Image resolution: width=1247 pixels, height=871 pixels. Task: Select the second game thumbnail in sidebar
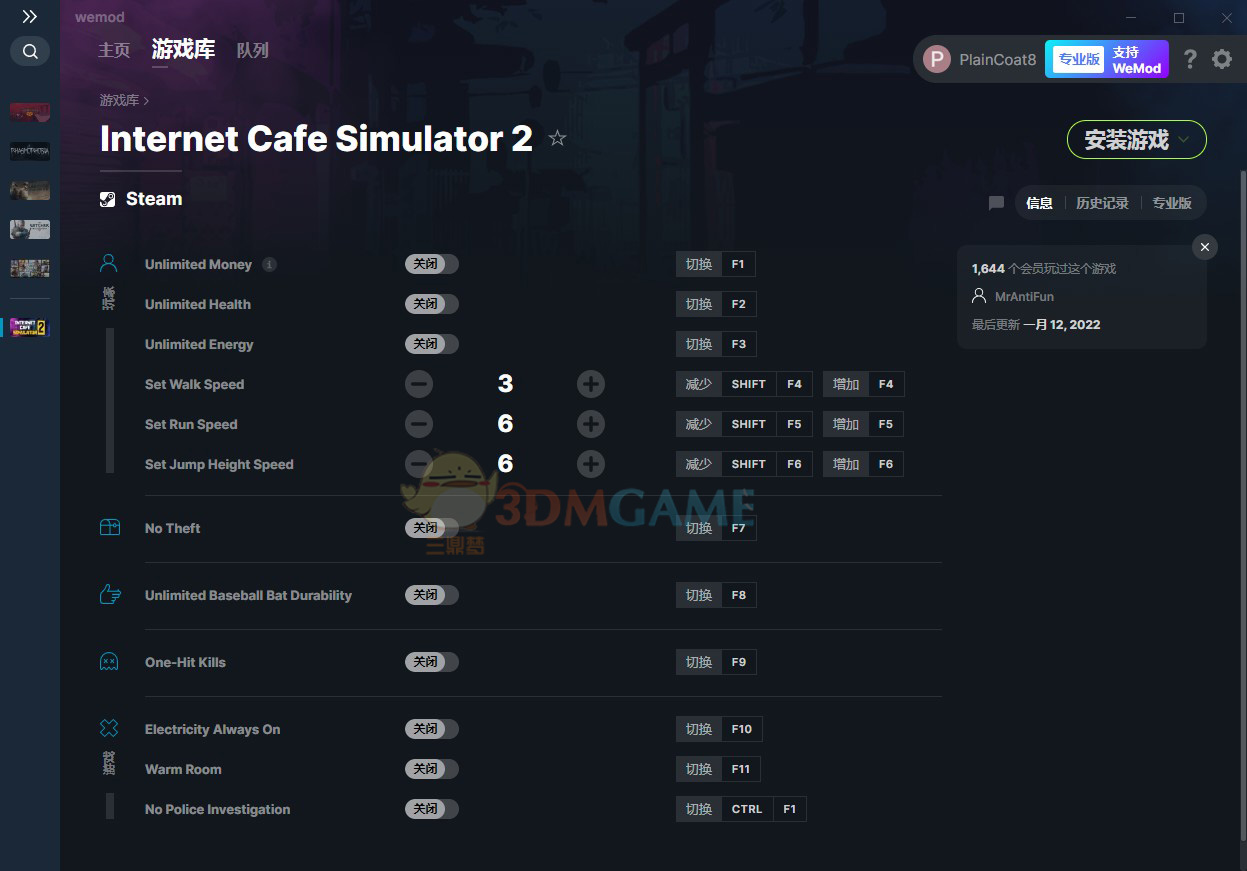point(30,151)
